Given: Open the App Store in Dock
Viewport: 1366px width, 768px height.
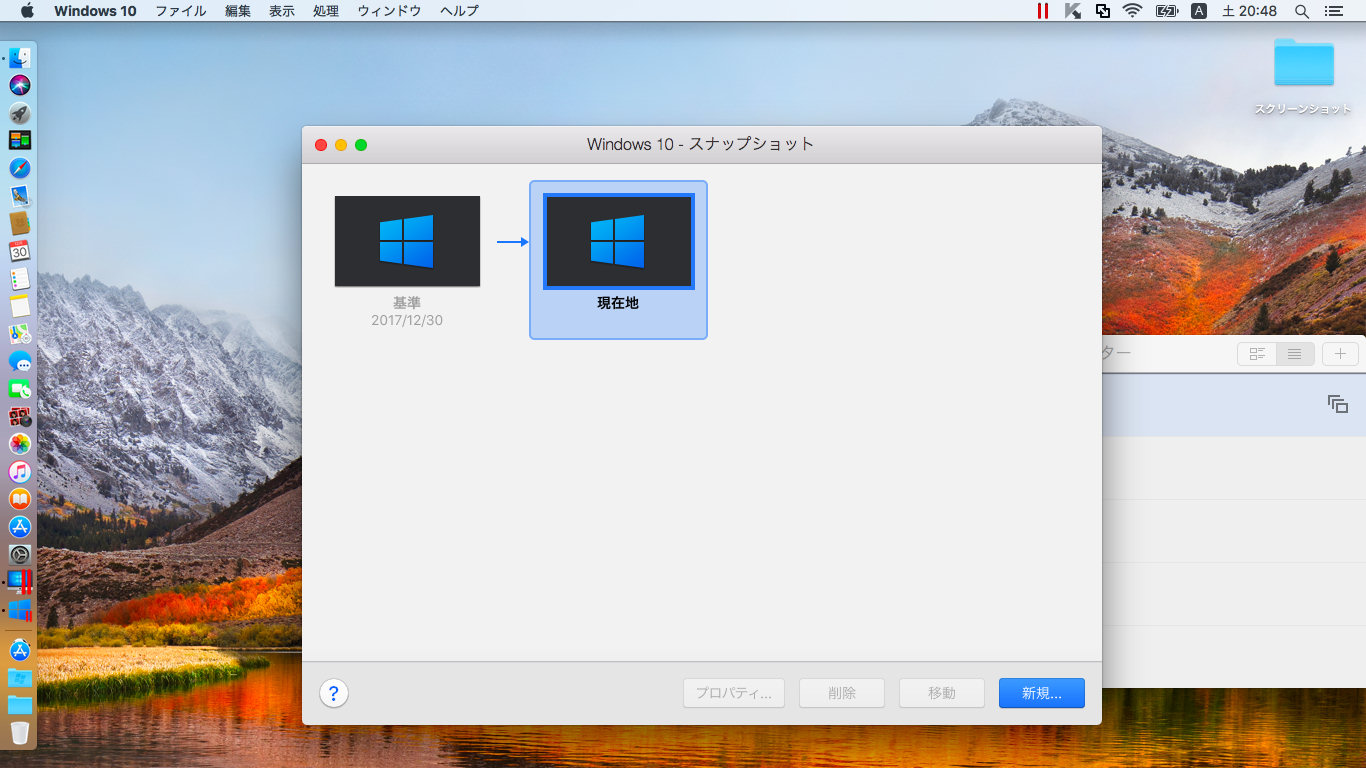Looking at the screenshot, I should (20, 526).
